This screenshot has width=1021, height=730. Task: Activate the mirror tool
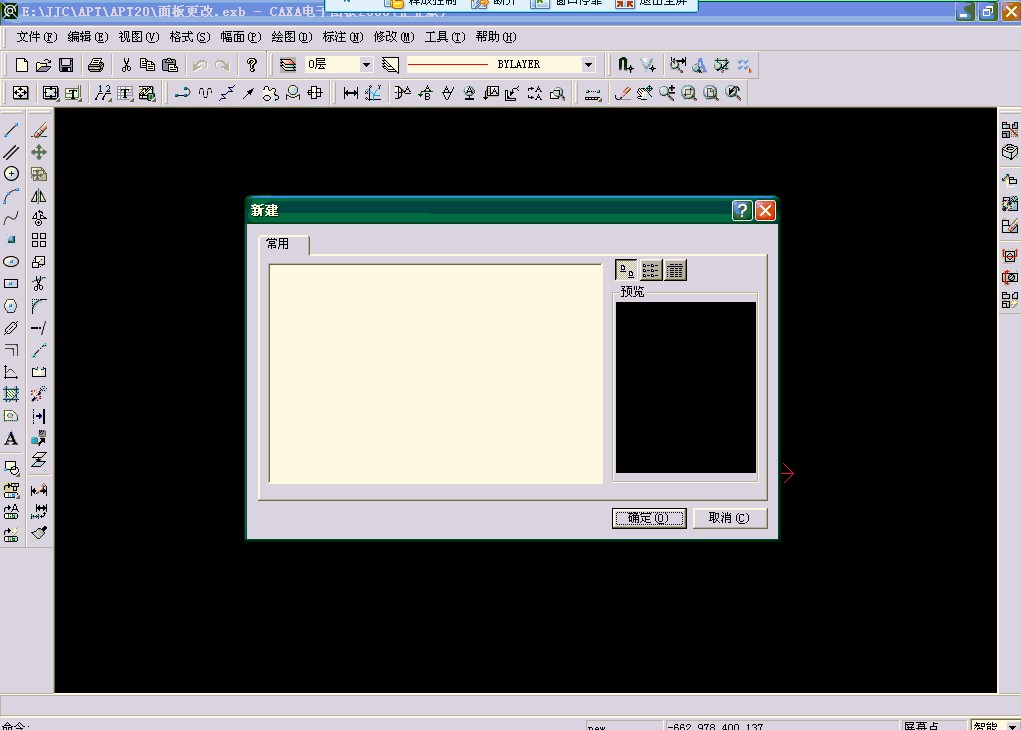pos(39,196)
